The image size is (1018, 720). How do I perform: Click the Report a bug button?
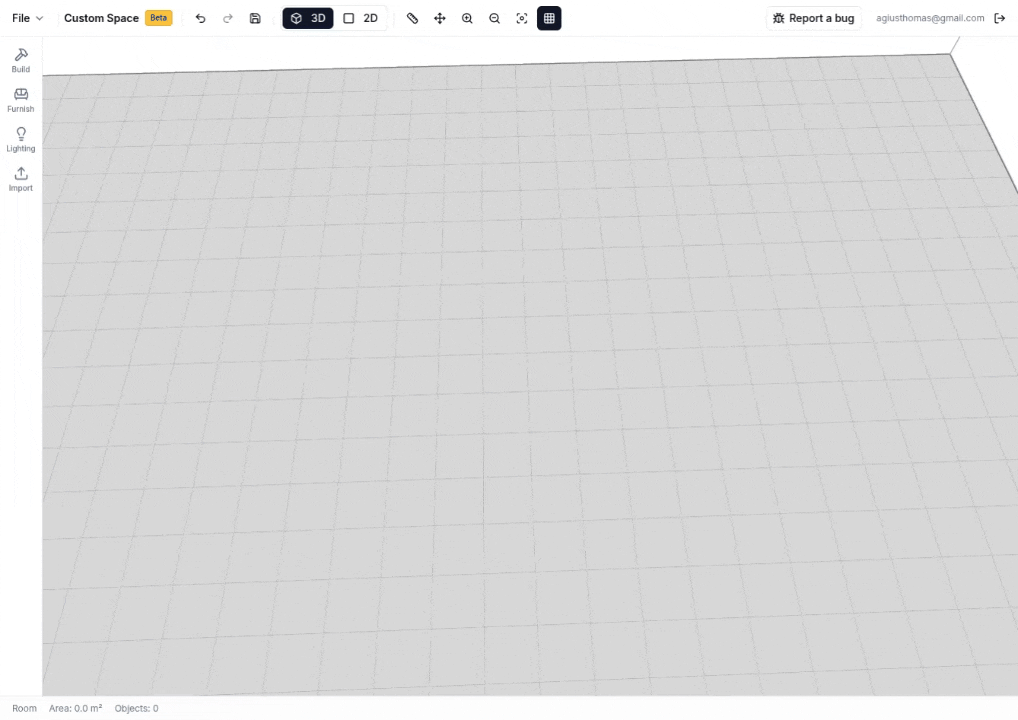pos(813,18)
